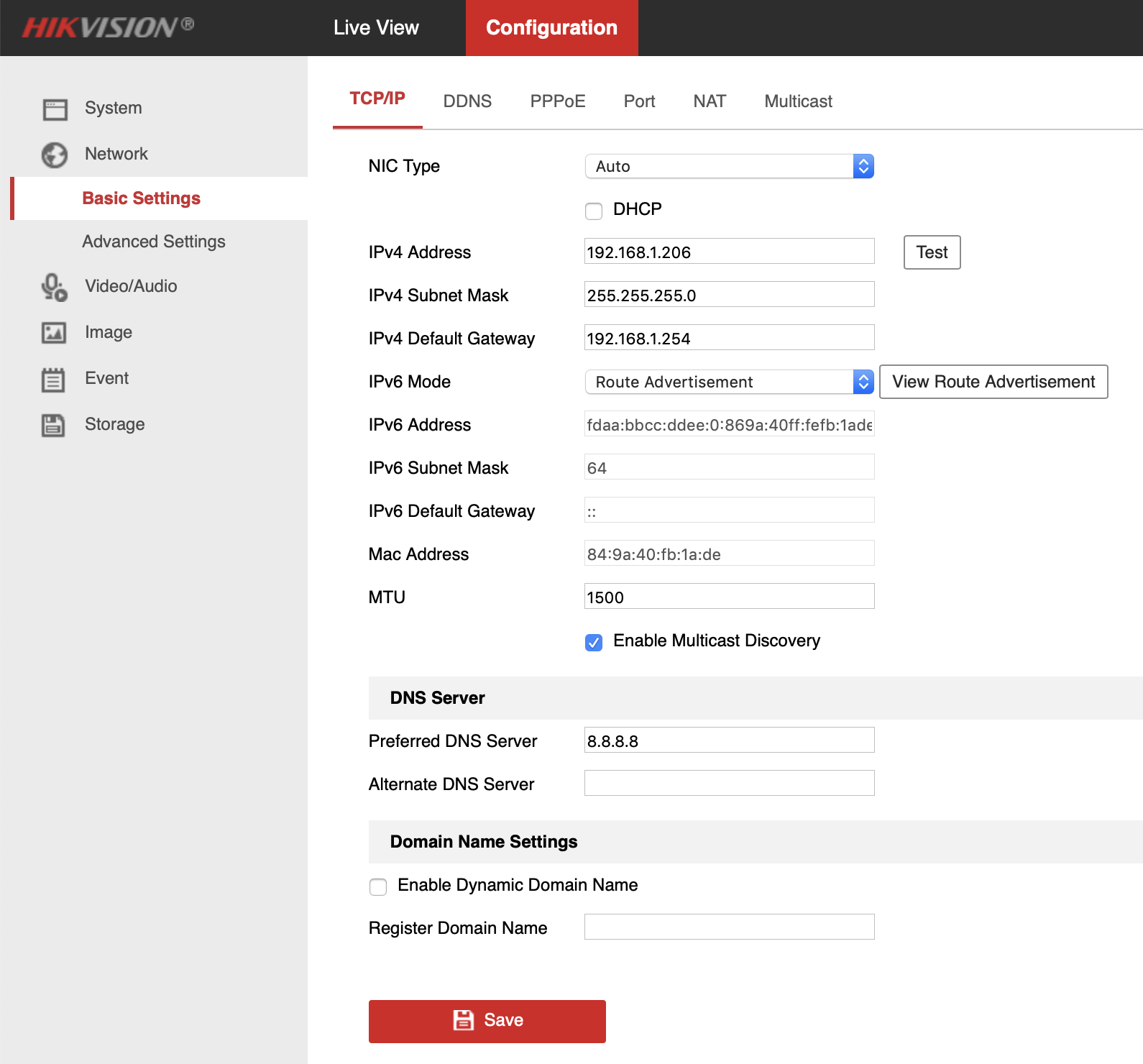
Task: Click the System monitor icon in sidebar
Action: click(55, 109)
